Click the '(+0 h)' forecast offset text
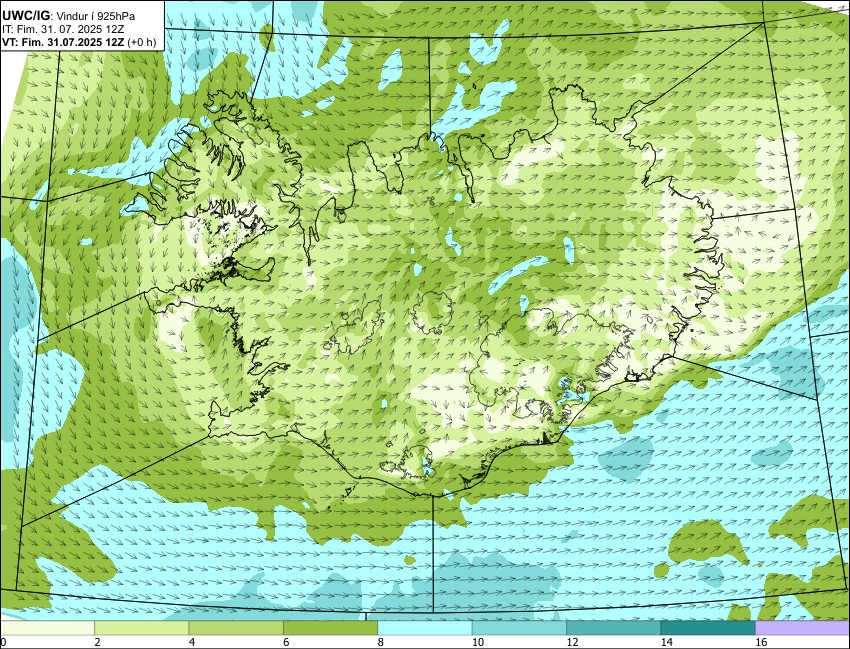850x649 pixels. click(141, 42)
